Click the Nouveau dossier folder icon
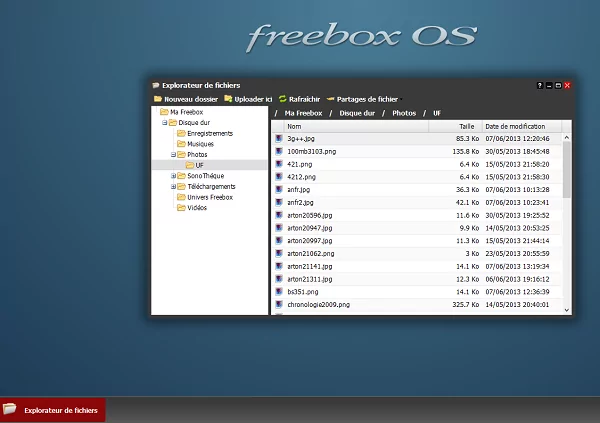This screenshot has height=423, width=600. pos(157,99)
